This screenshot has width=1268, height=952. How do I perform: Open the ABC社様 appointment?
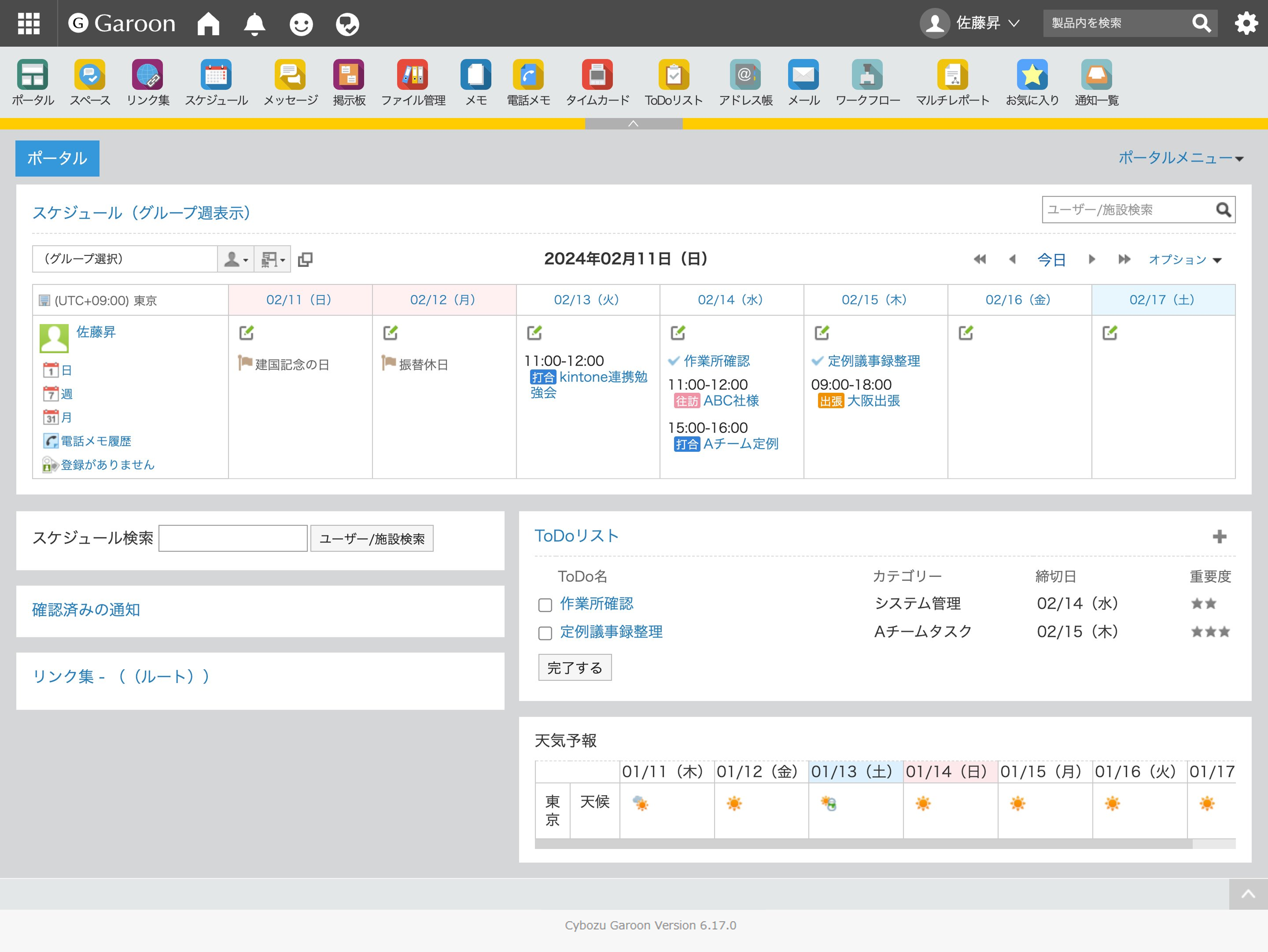[730, 401]
